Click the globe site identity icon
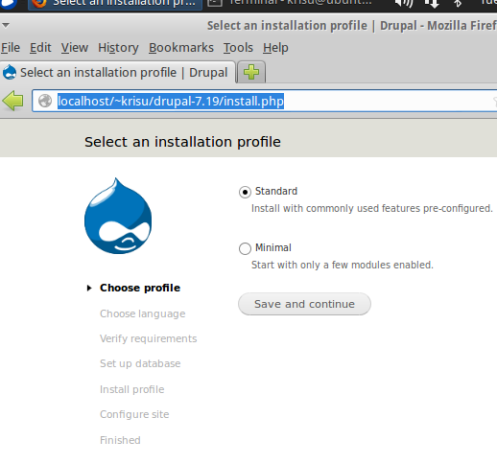 click(45, 101)
